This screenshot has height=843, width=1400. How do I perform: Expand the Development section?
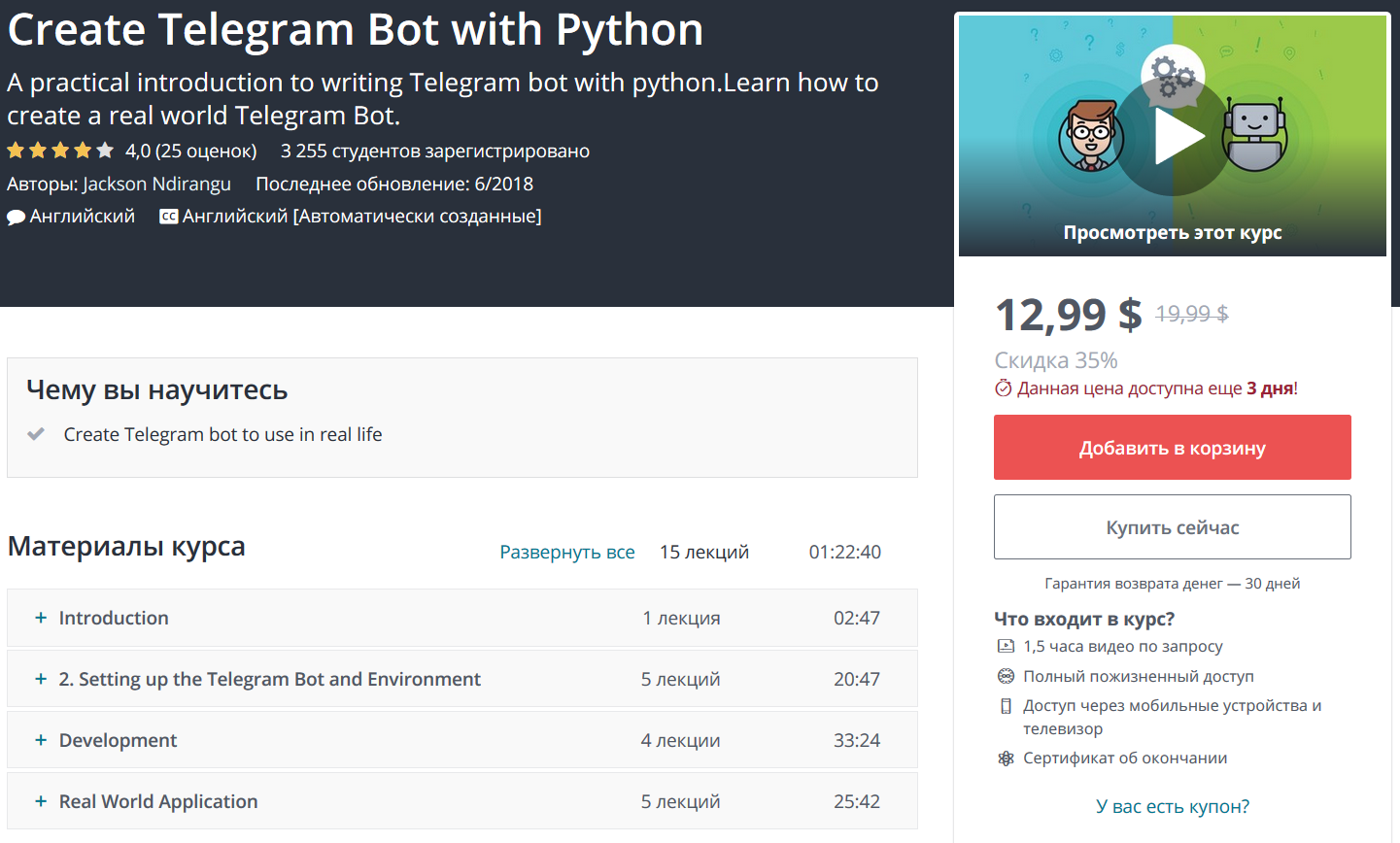pyautogui.click(x=462, y=740)
